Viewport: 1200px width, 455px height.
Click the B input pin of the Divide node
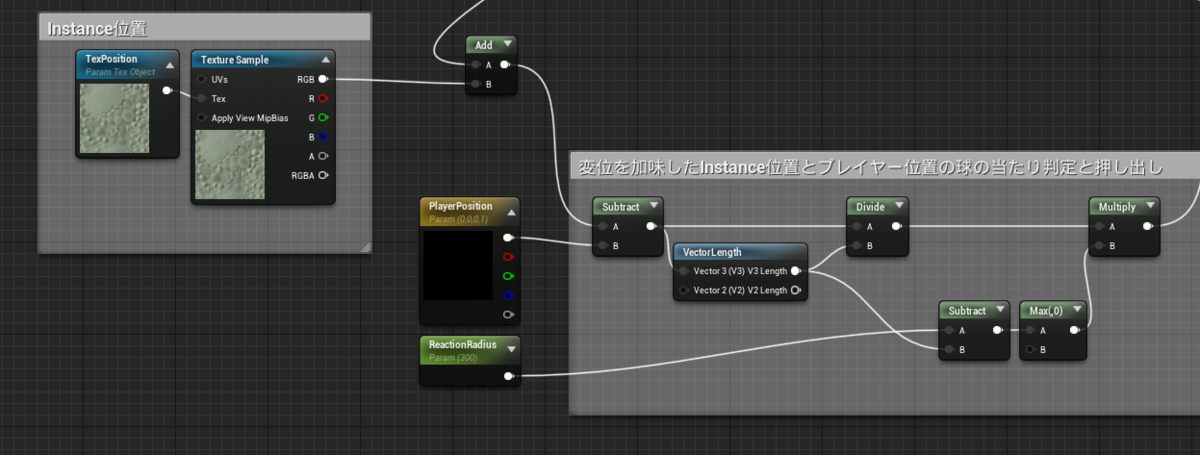tap(856, 245)
